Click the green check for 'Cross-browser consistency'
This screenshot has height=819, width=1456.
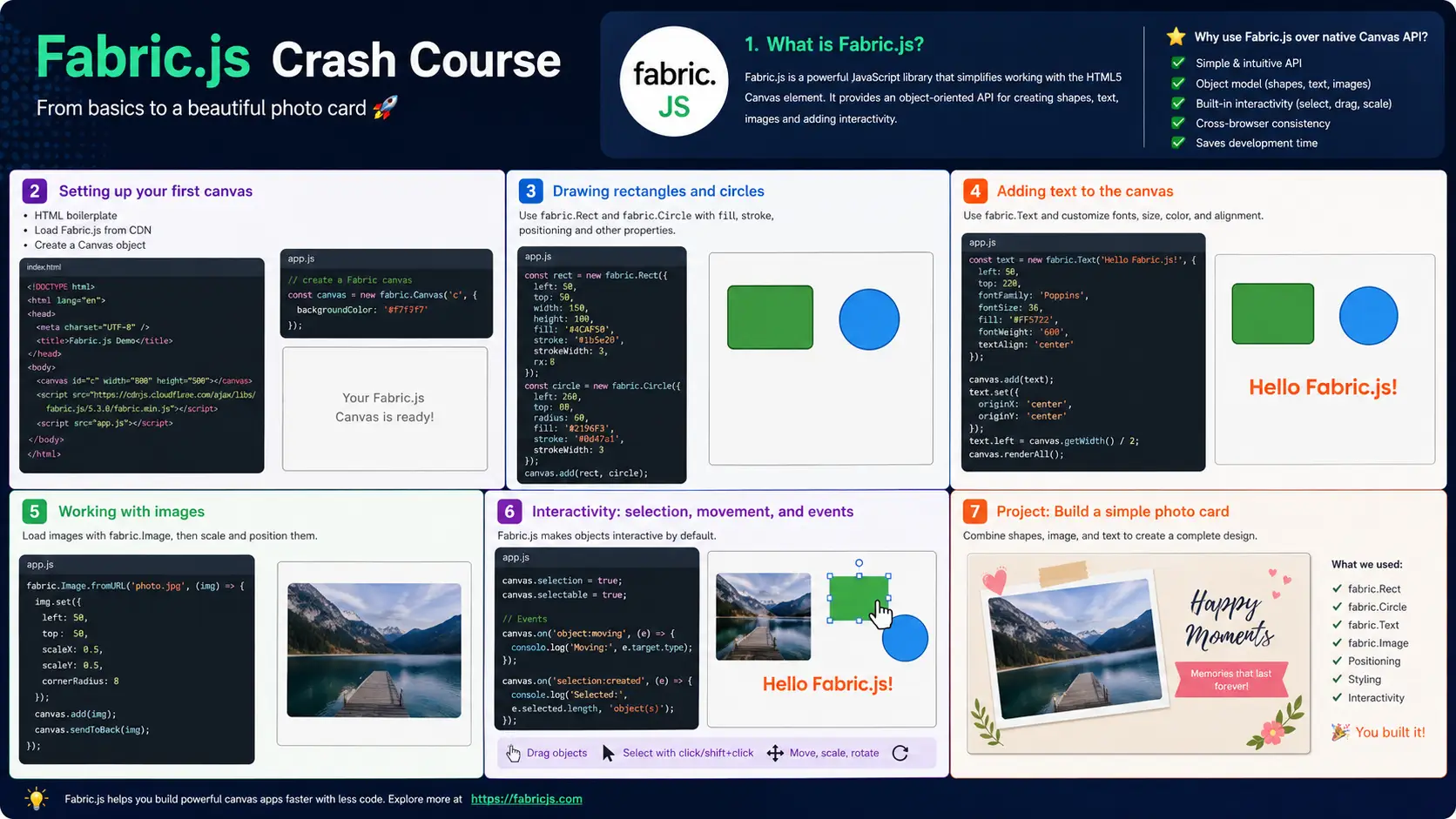pyautogui.click(x=1178, y=123)
